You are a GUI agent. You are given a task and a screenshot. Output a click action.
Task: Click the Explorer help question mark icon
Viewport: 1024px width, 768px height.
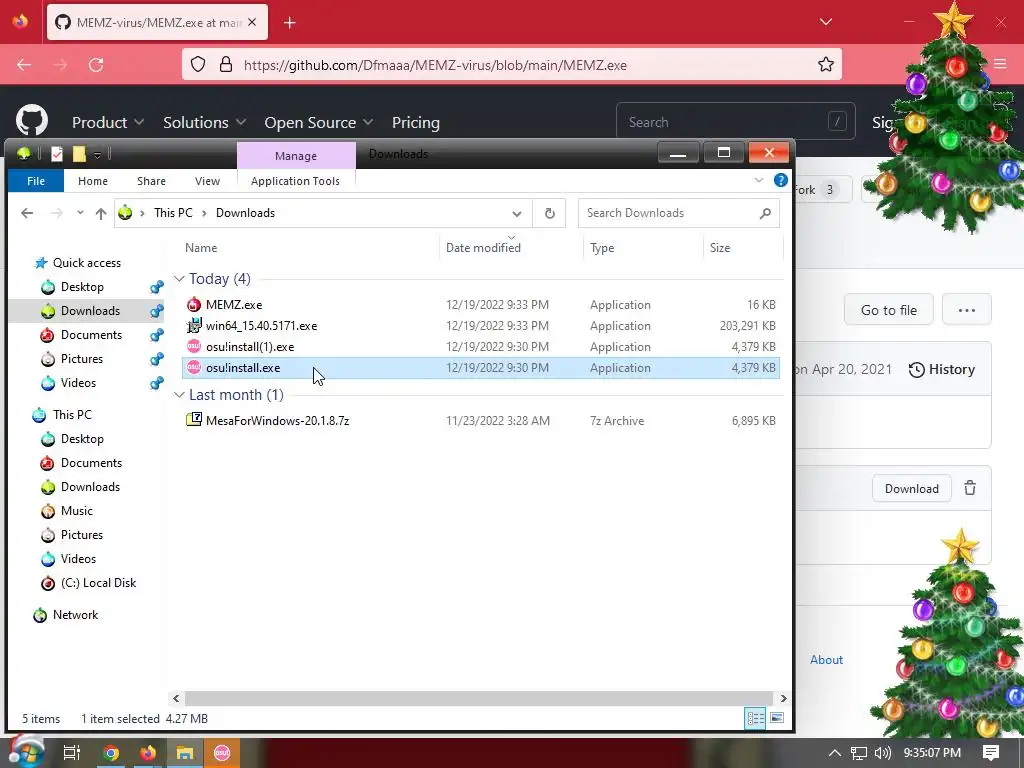(780, 180)
